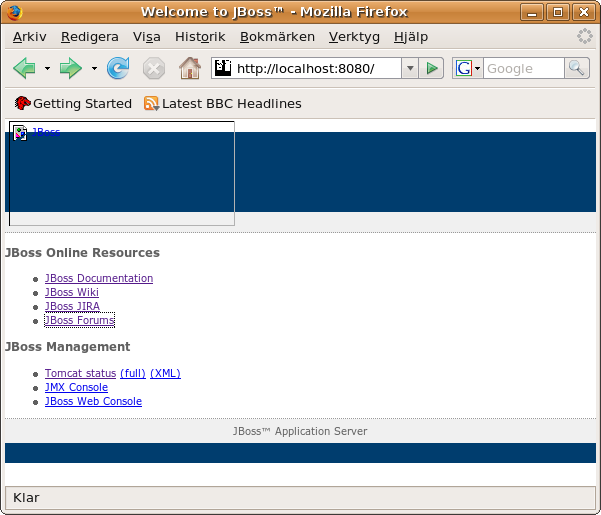This screenshot has height=515, width=601.
Task: Open the JBoss Web Console link
Action: [x=94, y=401]
